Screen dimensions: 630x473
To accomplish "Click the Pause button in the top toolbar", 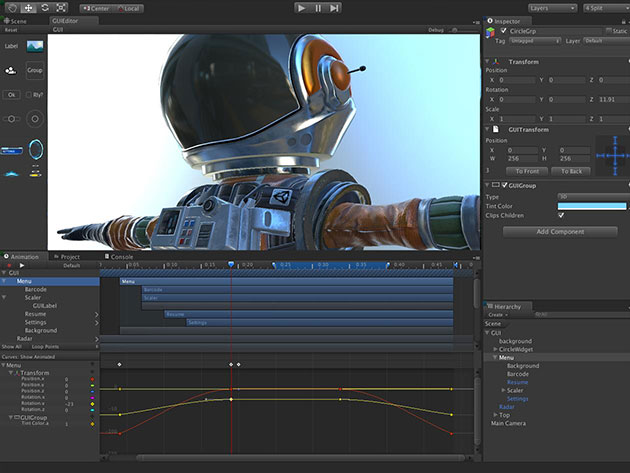I will pyautogui.click(x=318, y=8).
